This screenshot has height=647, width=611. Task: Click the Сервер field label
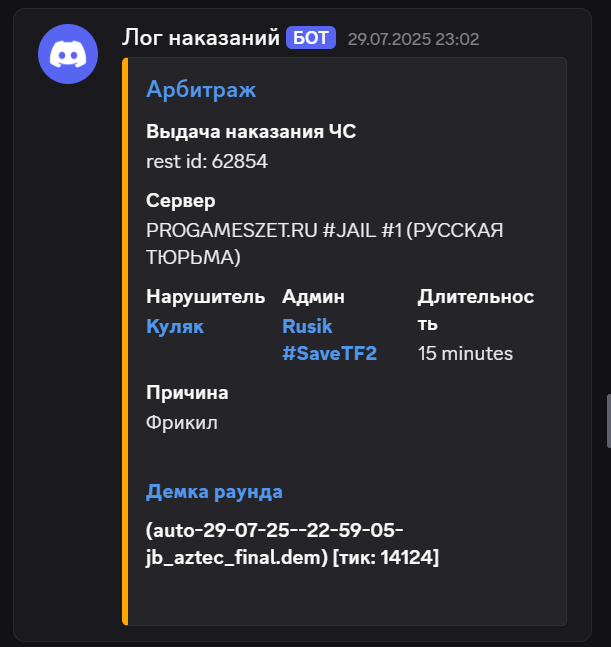coord(181,201)
